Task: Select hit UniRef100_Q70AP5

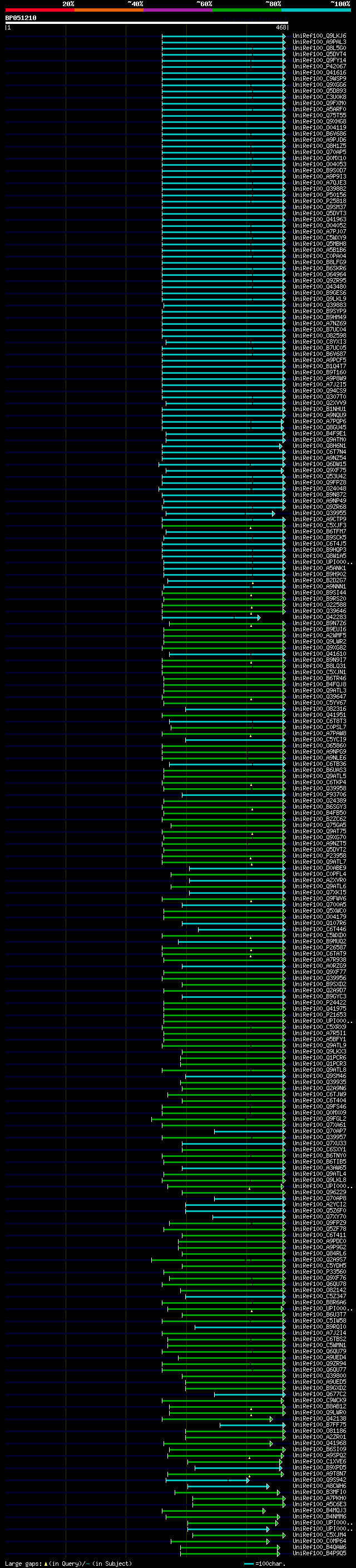Action: tap(319, 152)
